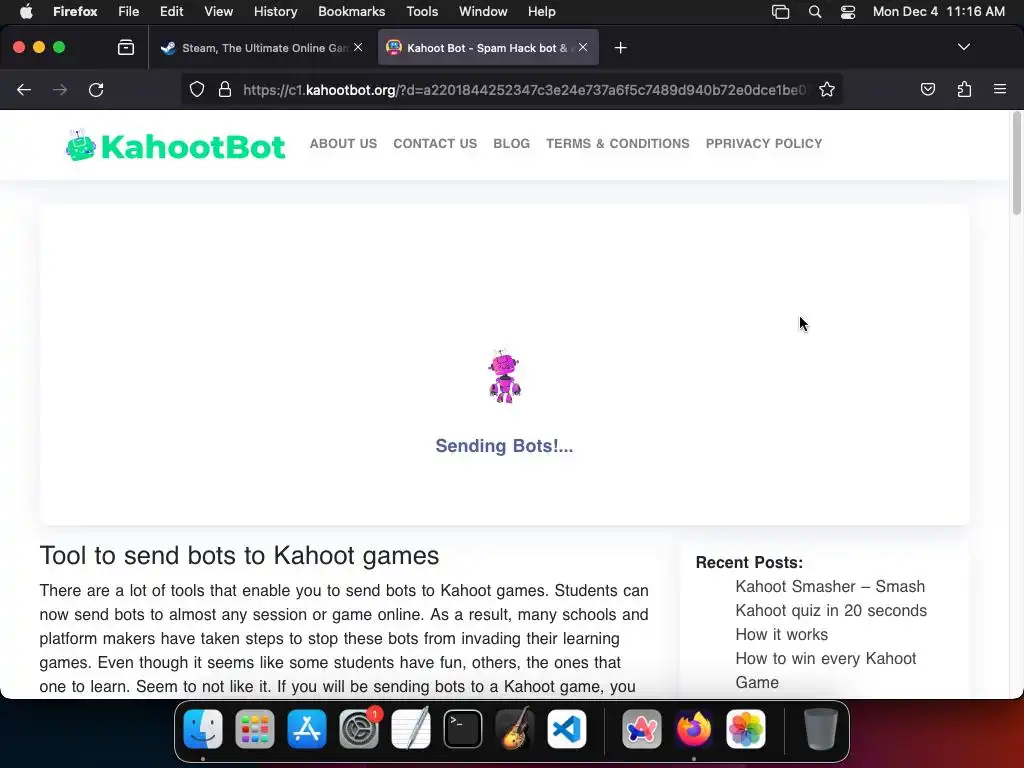Go forward one page
This screenshot has height=768, width=1024.
pyautogui.click(x=60, y=89)
